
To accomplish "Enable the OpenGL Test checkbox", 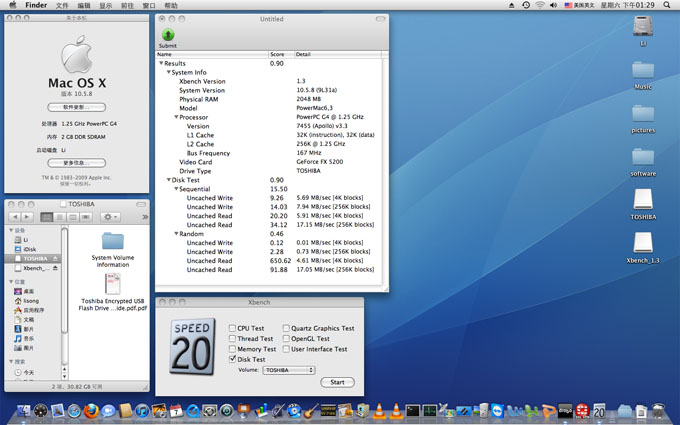I will [286, 339].
